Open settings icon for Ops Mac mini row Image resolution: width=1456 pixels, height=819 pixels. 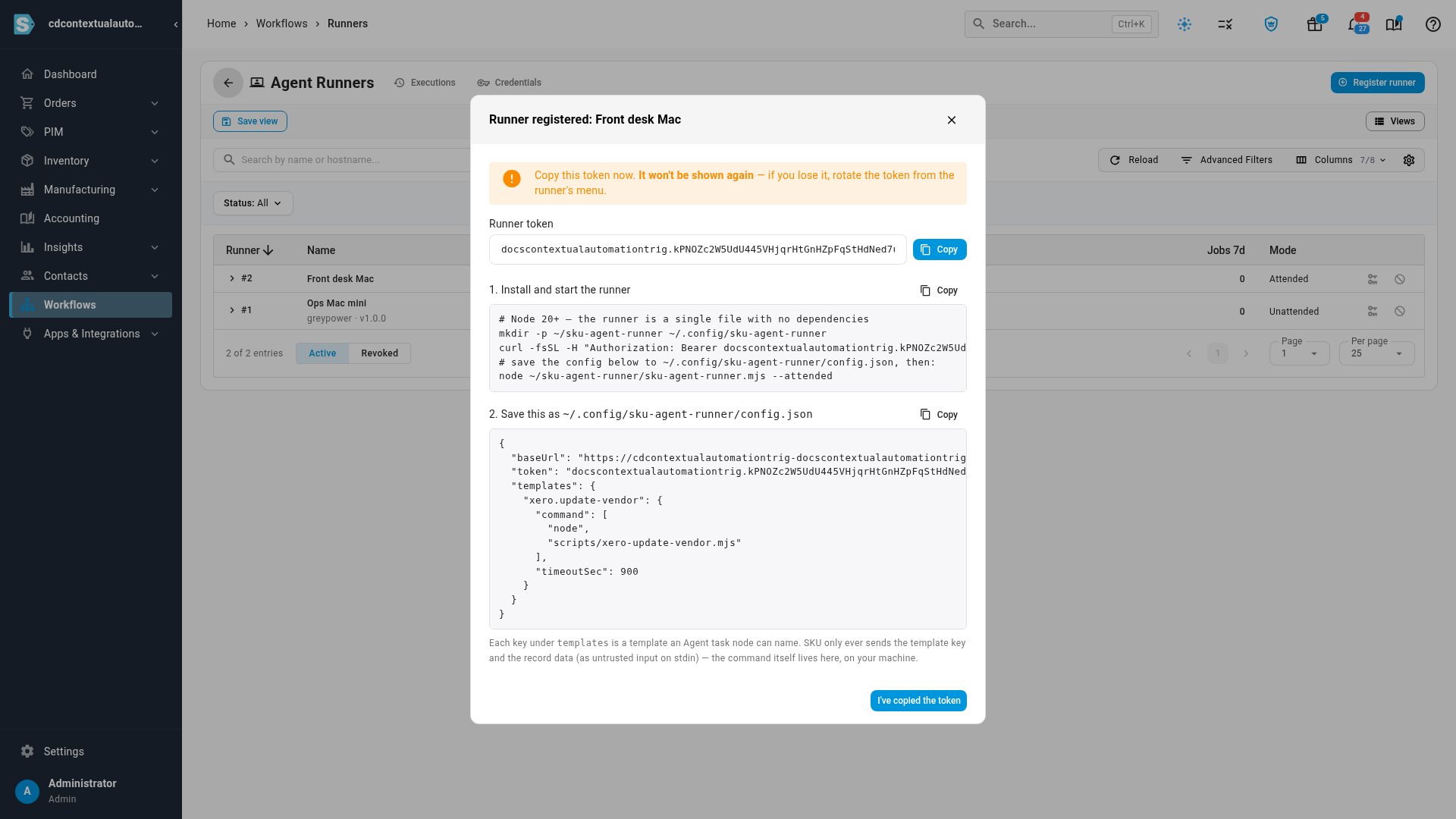[x=1373, y=311]
